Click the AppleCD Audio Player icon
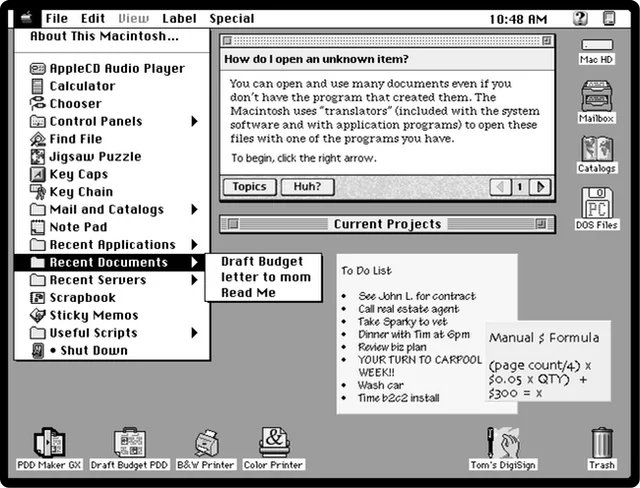The width and height of the screenshot is (640, 488). tap(38, 69)
